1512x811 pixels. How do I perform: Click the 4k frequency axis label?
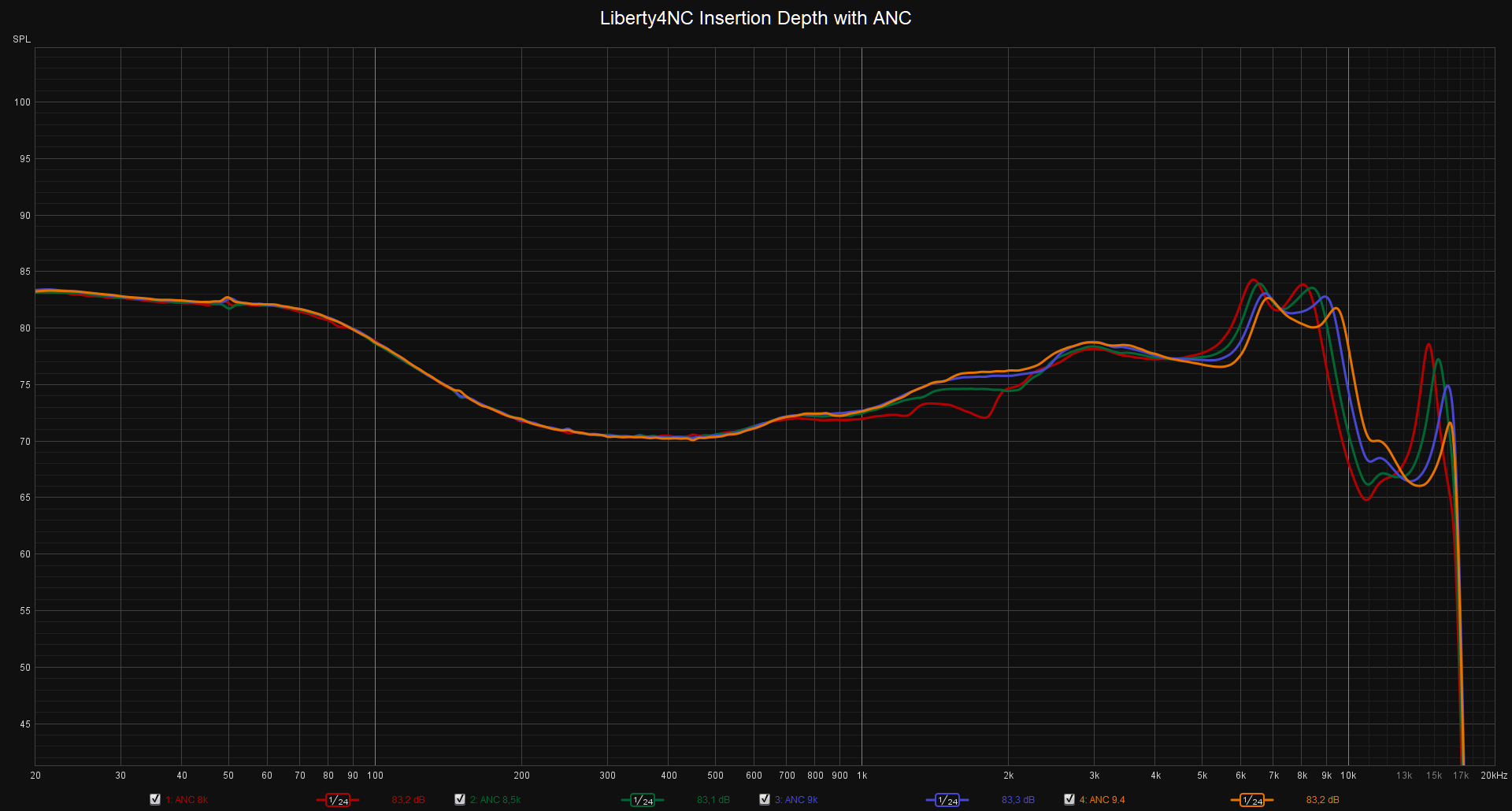coord(1155,776)
